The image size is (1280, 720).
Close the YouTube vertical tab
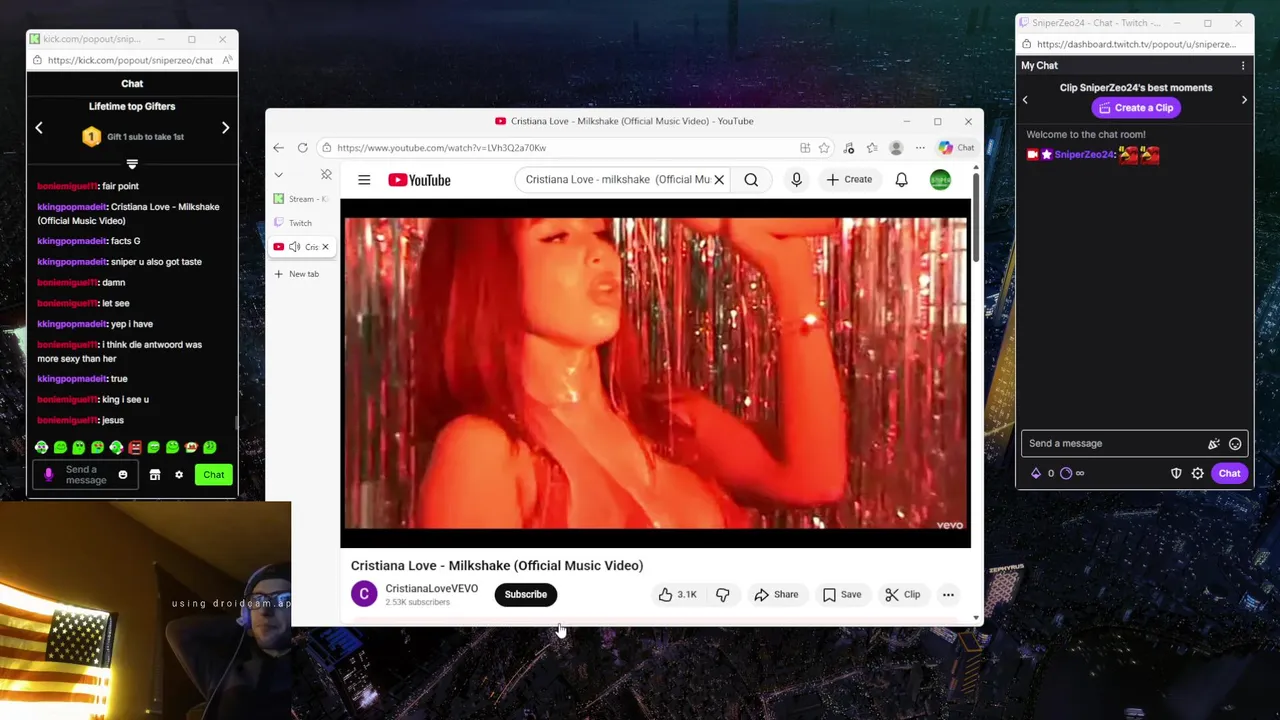click(x=325, y=247)
